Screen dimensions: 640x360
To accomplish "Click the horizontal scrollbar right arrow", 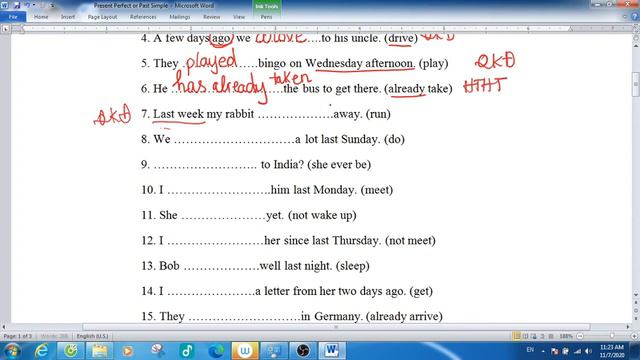I will coord(628,327).
